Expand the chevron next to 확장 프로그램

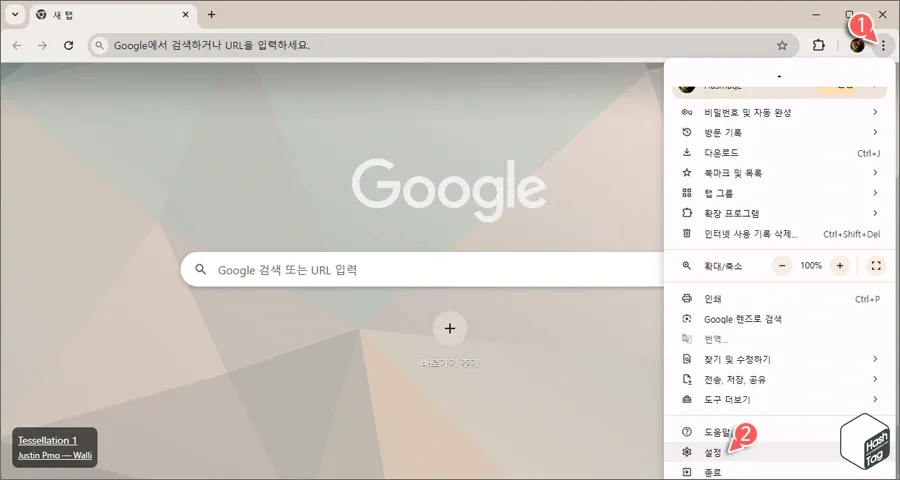pyautogui.click(x=875, y=213)
